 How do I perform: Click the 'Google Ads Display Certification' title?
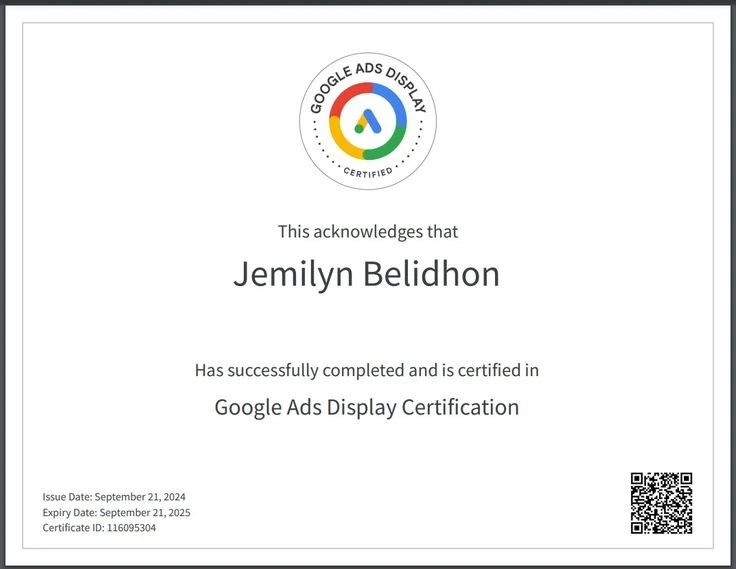click(x=367, y=407)
